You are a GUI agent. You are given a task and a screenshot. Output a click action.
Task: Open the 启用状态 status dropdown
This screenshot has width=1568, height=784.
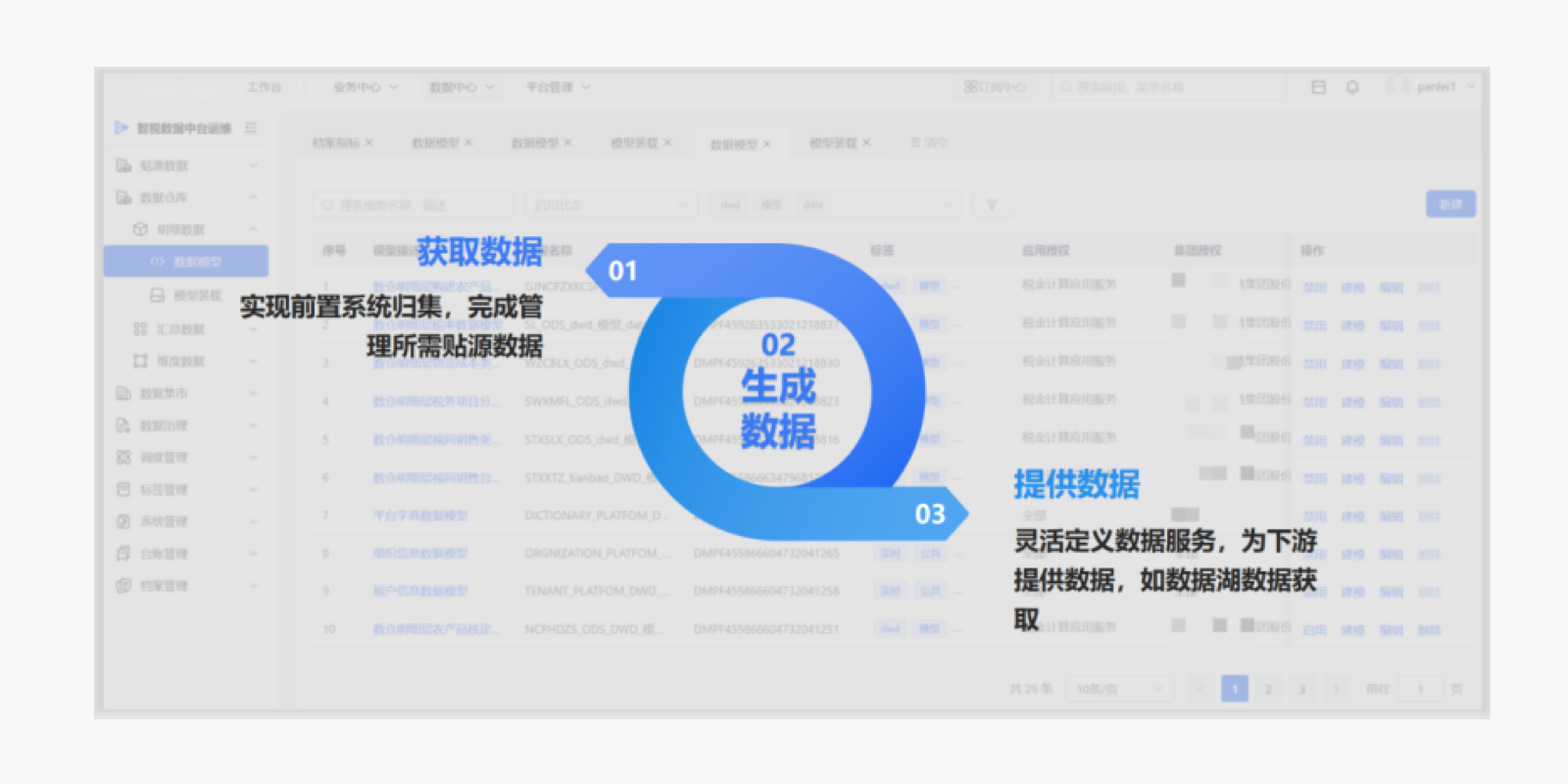(612, 205)
